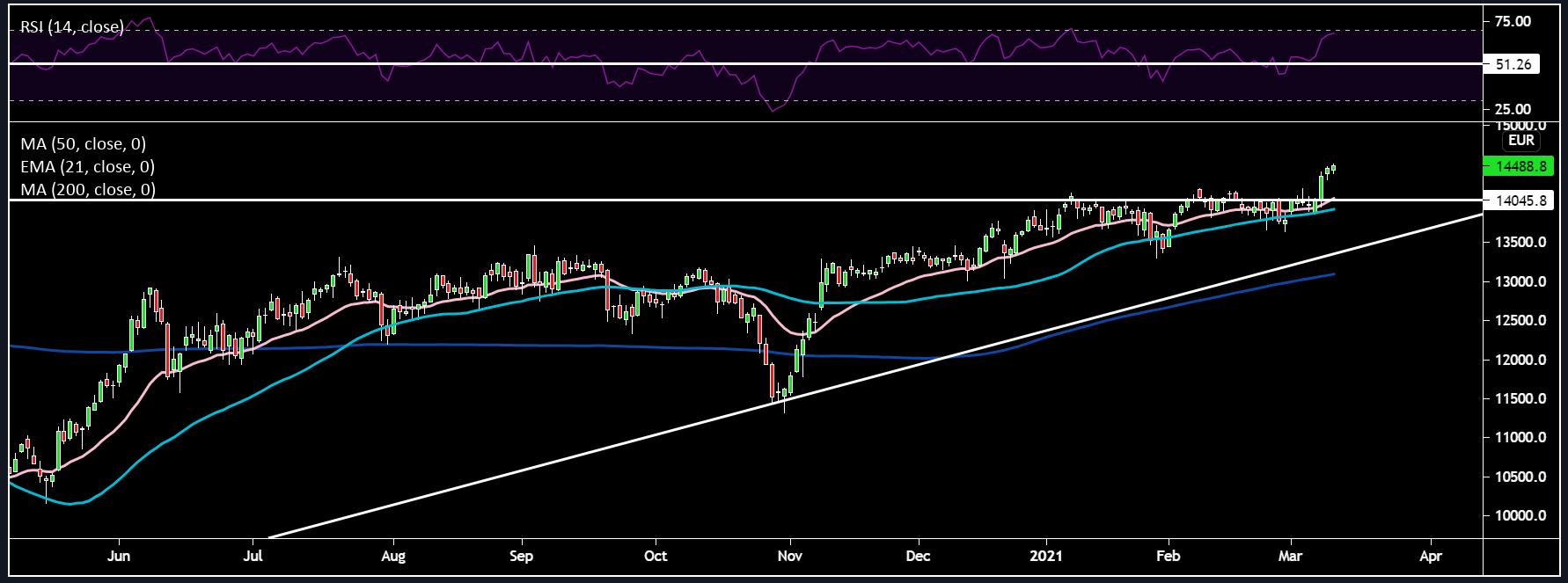Click the 51.26 RSI level label
The width and height of the screenshot is (1568, 583).
pos(1512,64)
